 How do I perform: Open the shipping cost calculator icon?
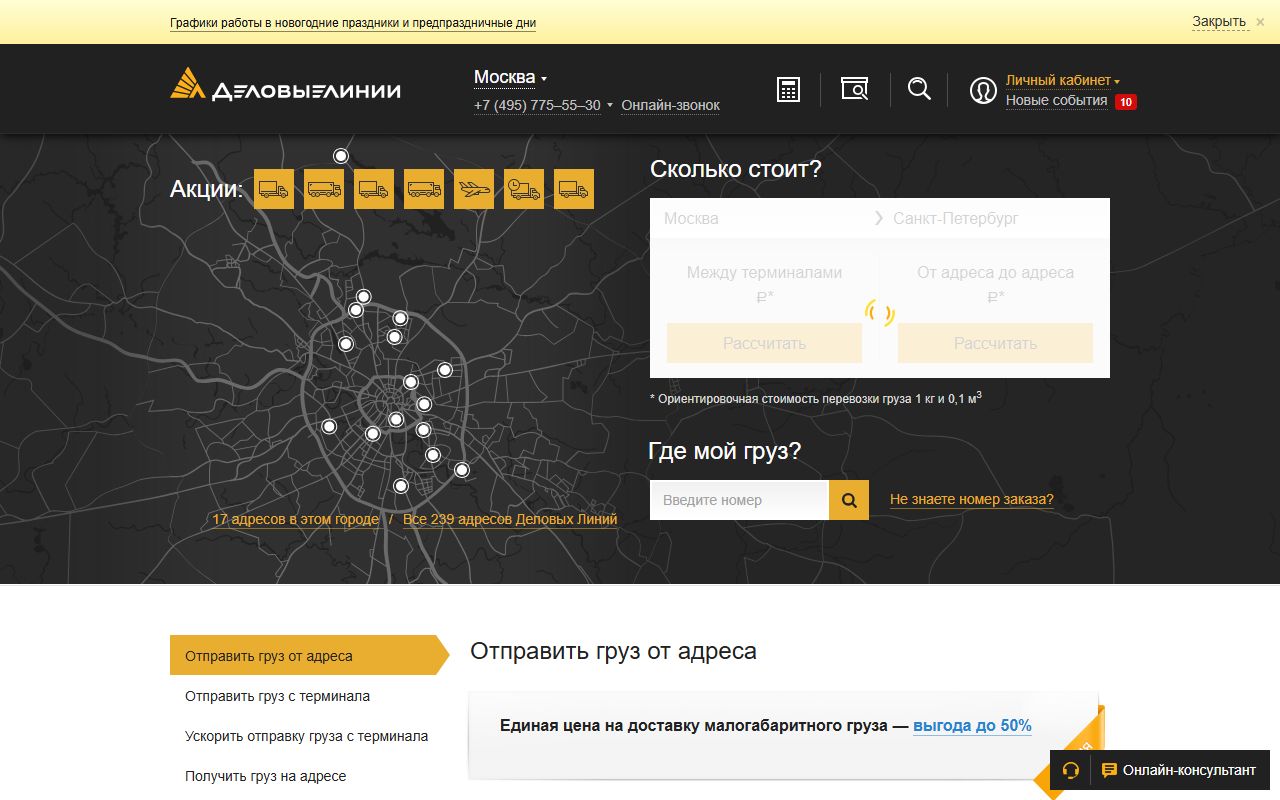[789, 90]
